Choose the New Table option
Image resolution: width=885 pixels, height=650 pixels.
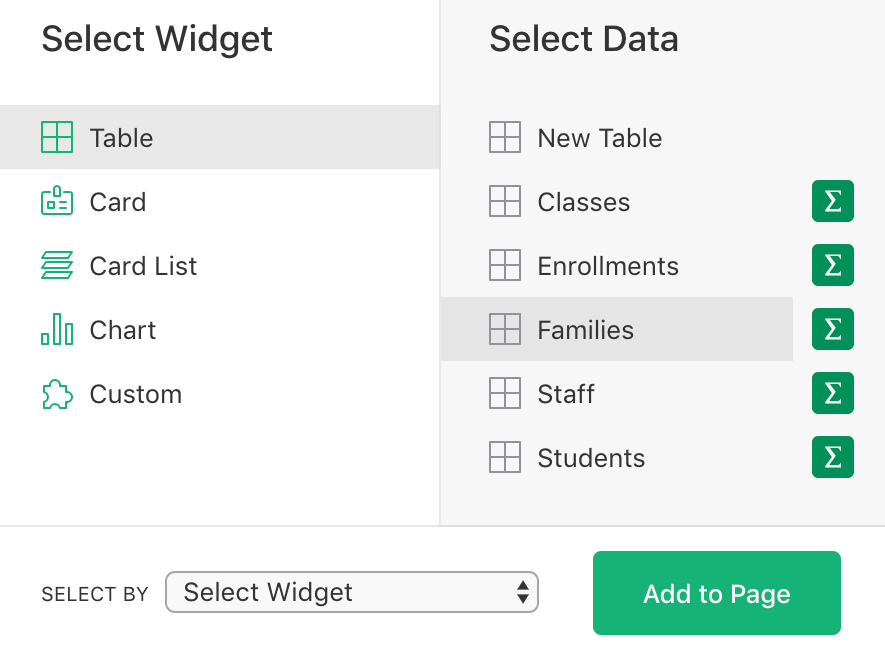click(x=600, y=137)
